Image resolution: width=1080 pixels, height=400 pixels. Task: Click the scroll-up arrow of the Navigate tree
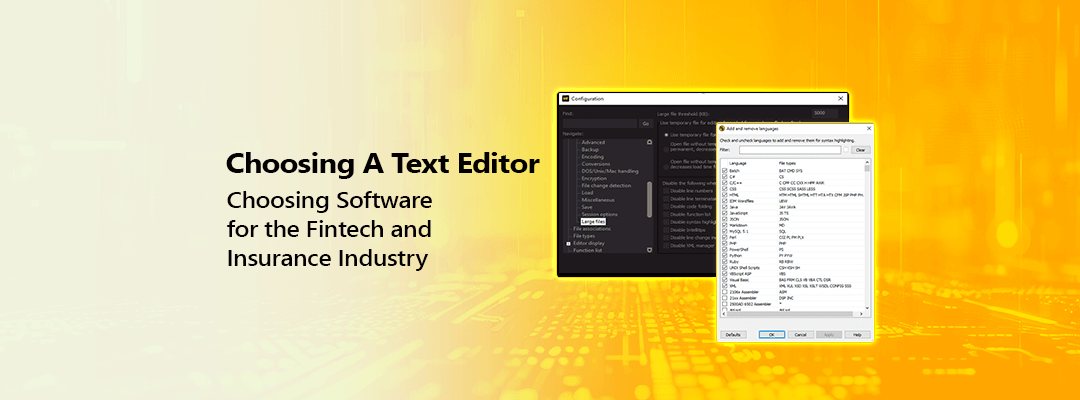tap(650, 143)
